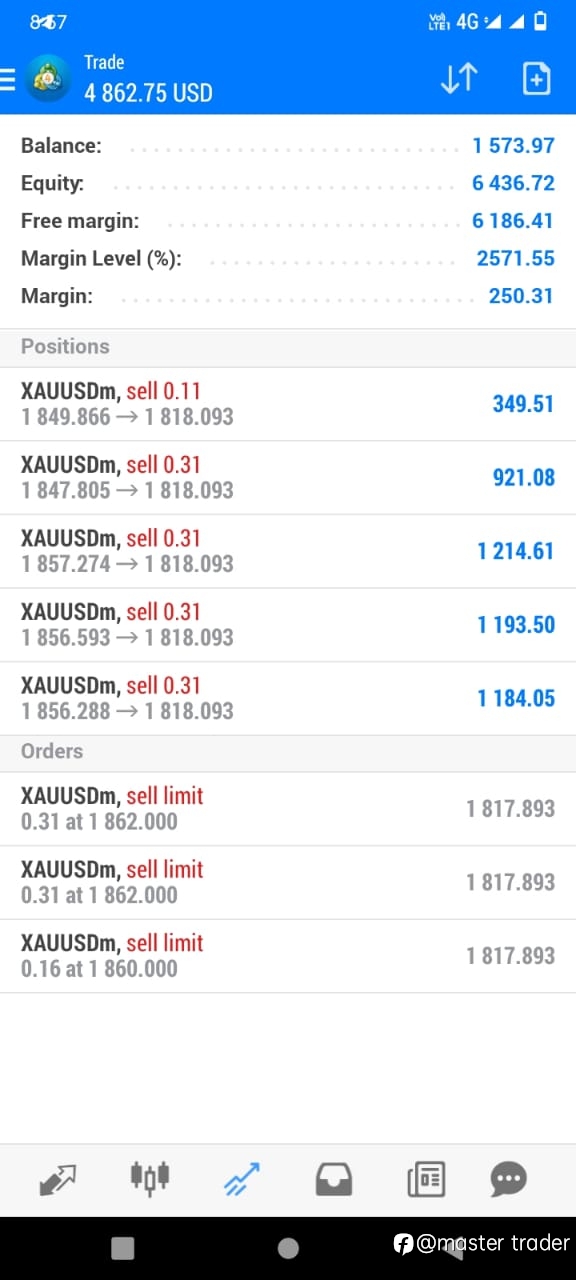Open the News newspaper tab icon

tap(426, 1180)
